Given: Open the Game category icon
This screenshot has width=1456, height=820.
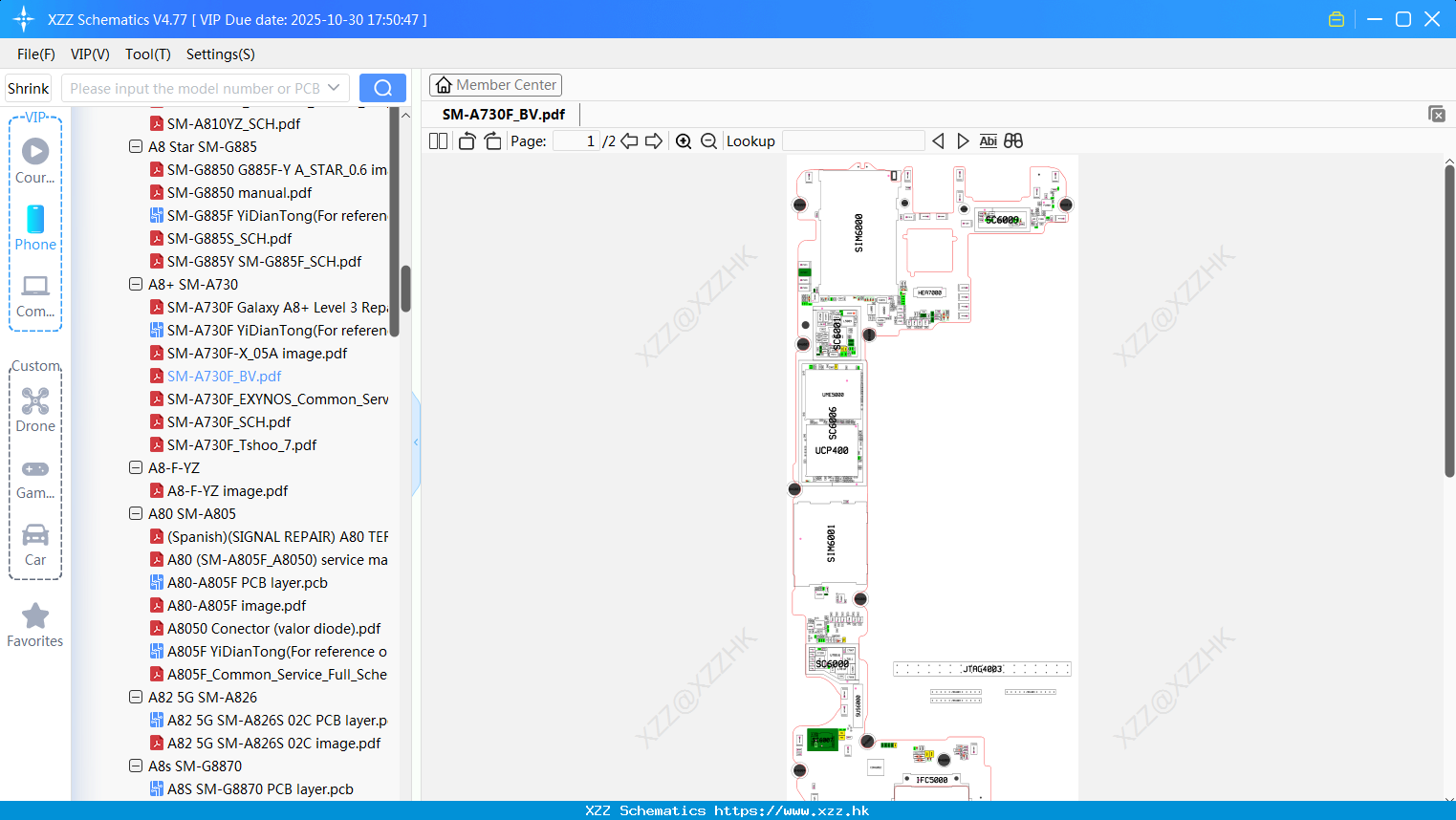Looking at the screenshot, I should click(35, 479).
